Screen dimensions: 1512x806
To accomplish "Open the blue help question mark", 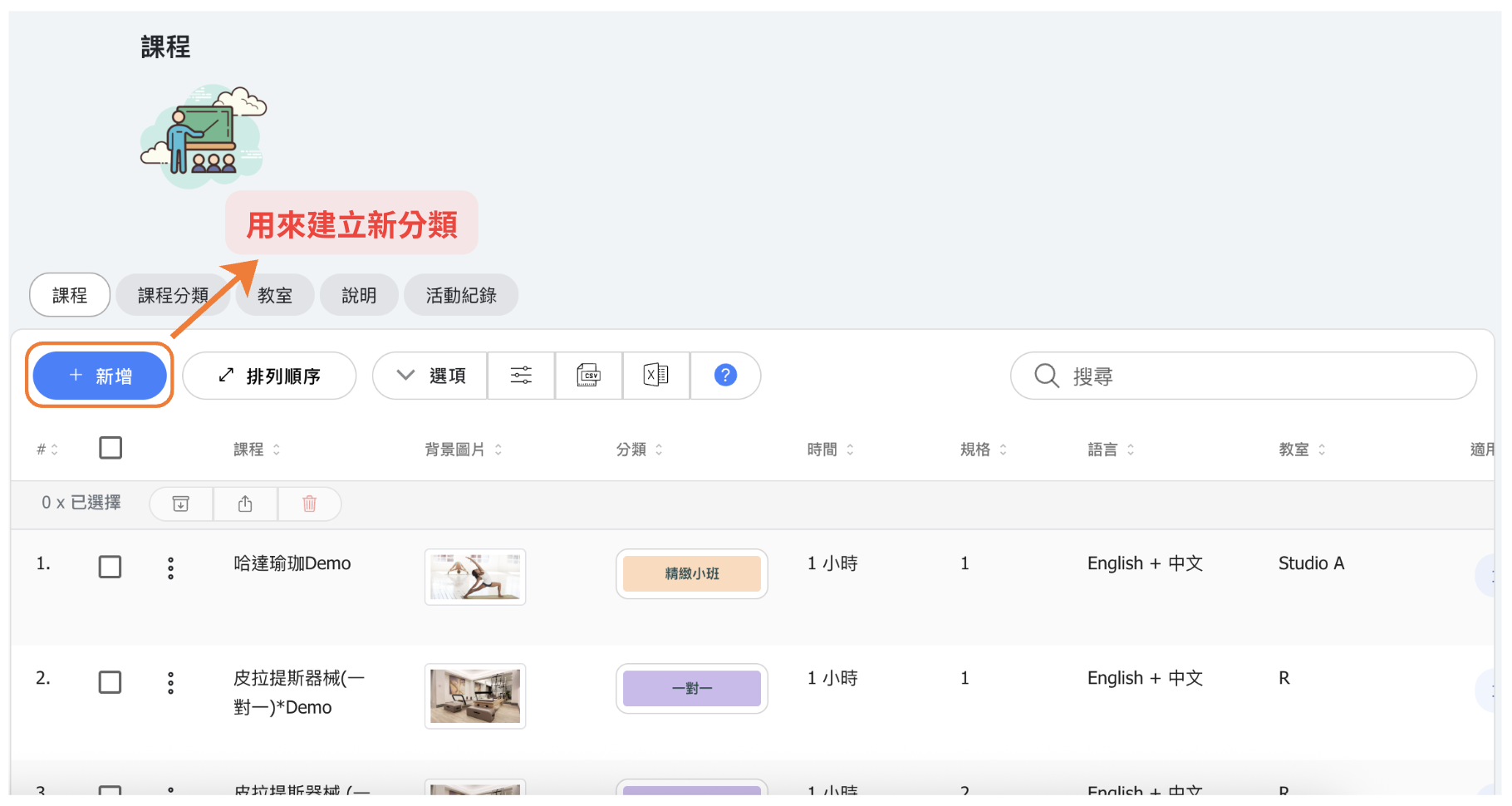I will [x=724, y=376].
